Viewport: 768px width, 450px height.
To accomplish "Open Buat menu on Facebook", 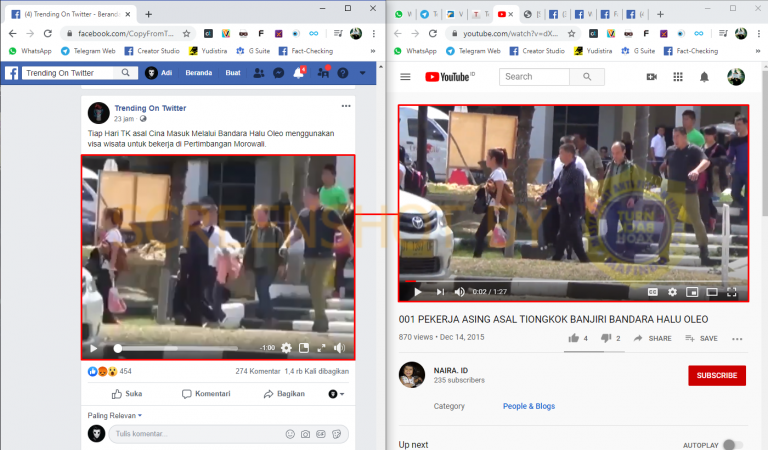I will point(233,73).
